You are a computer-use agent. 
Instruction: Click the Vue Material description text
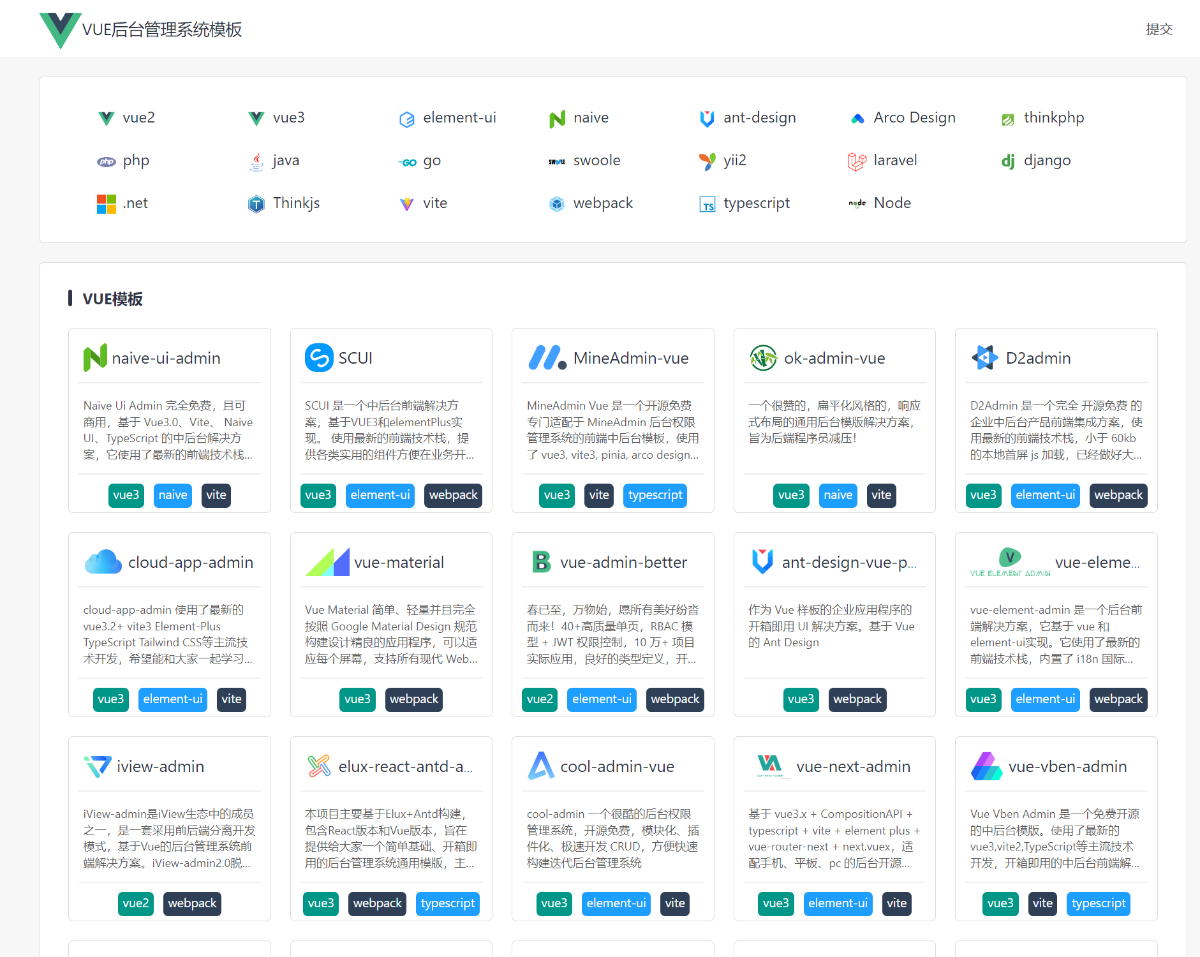pyautogui.click(x=391, y=634)
